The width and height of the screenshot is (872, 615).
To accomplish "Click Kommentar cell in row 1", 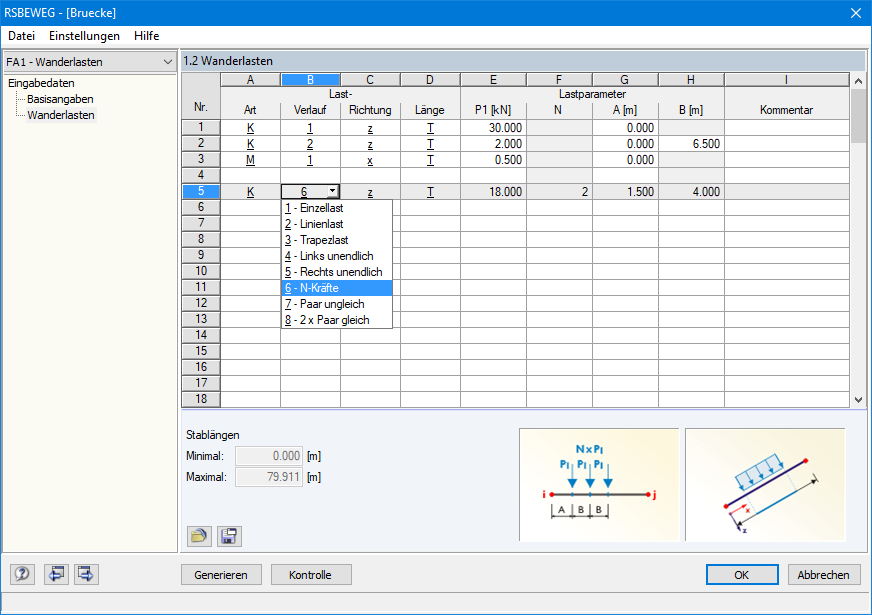I will [787, 128].
